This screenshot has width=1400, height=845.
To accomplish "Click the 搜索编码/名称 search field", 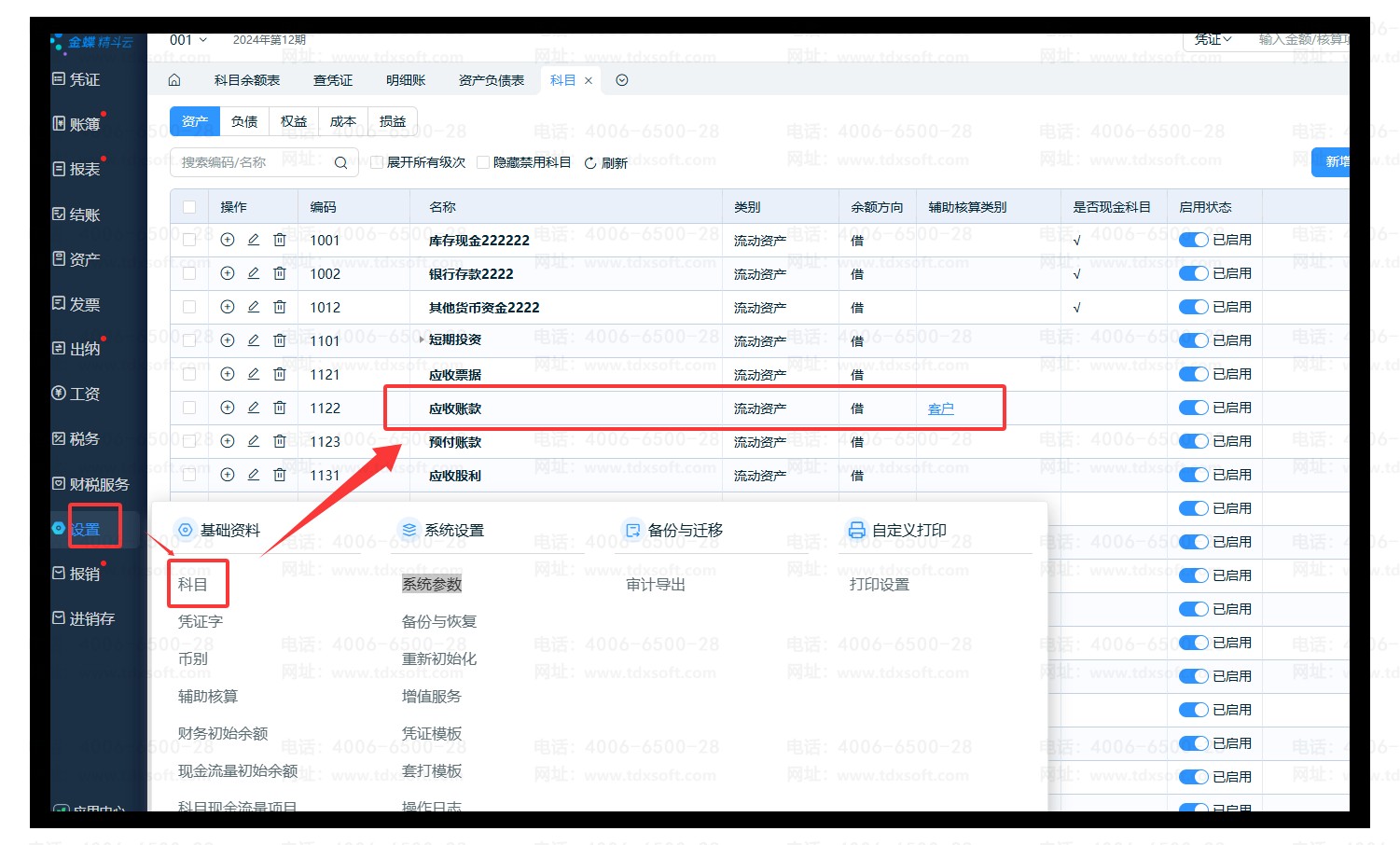I will pos(252,162).
